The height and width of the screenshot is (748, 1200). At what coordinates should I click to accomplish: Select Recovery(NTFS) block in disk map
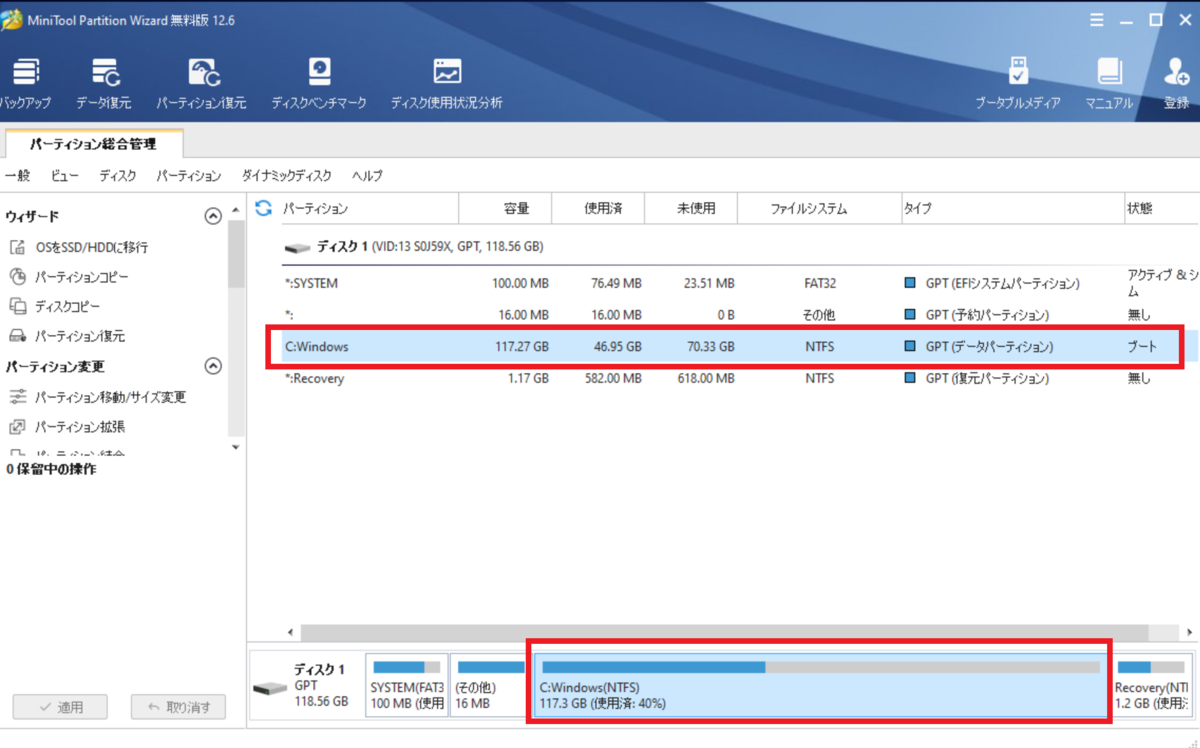click(1152, 685)
